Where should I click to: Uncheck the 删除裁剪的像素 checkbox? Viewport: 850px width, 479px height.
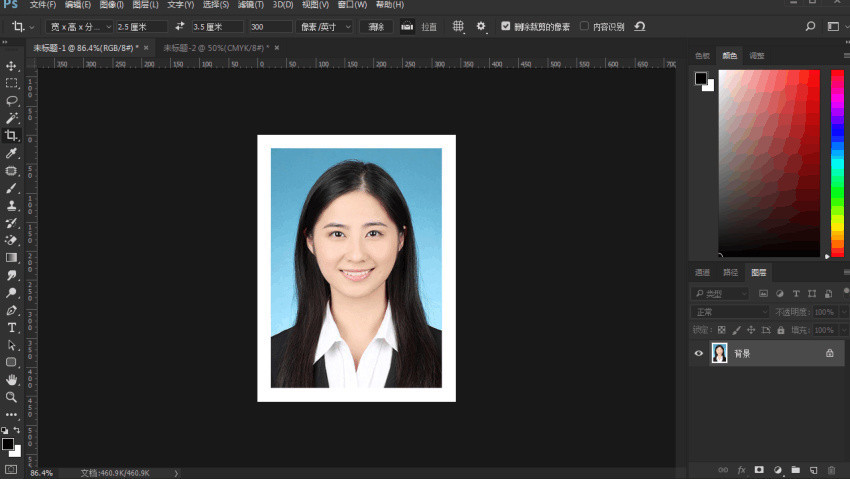(506, 27)
